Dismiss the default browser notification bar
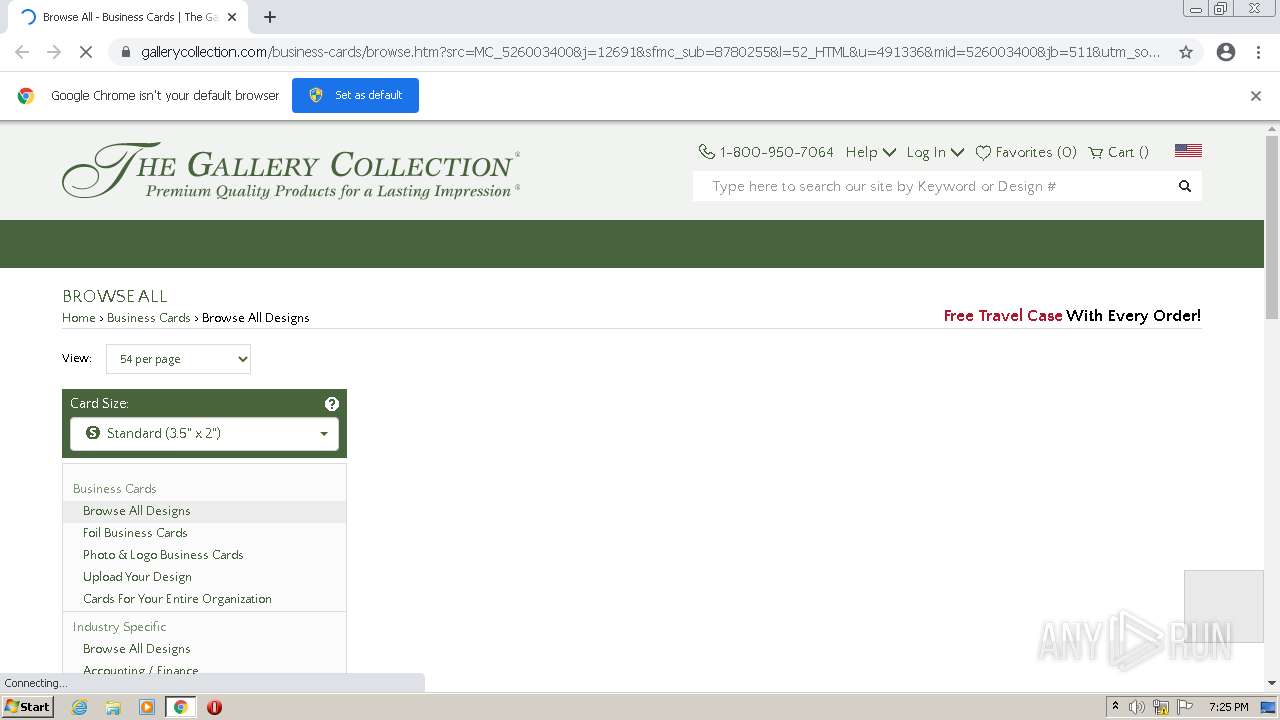Screen dimensions: 1280x720 tap(1256, 96)
